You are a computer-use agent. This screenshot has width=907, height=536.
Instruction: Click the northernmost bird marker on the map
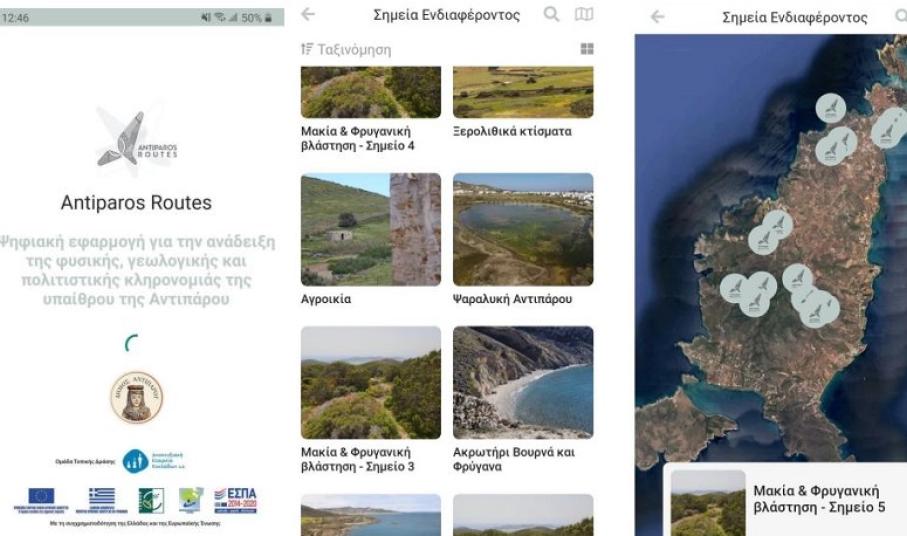(830, 108)
